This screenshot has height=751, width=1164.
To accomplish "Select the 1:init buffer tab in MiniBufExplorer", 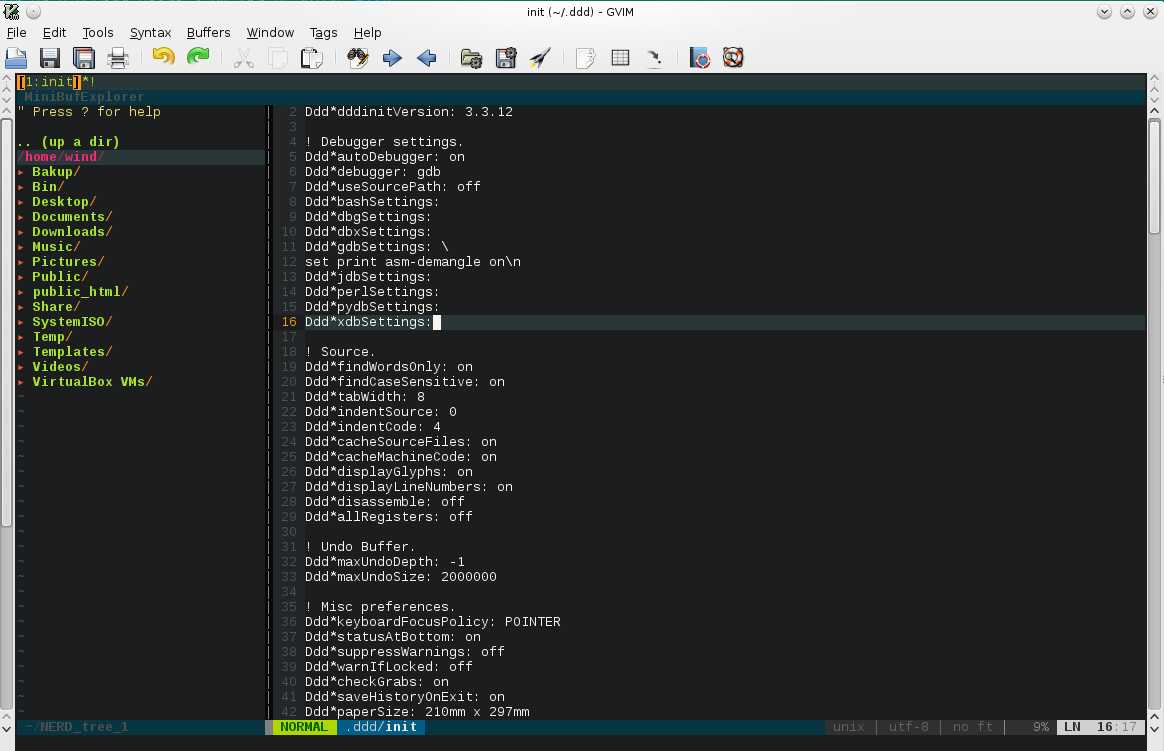I will coord(49,82).
